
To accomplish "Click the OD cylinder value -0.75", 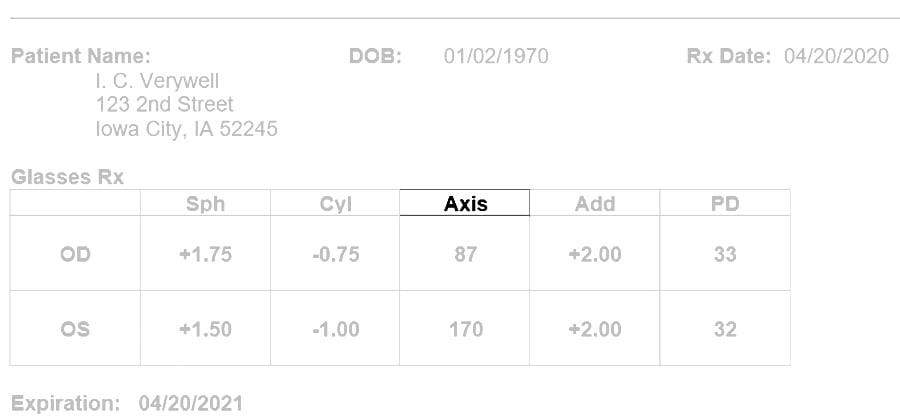I will coord(336,254).
